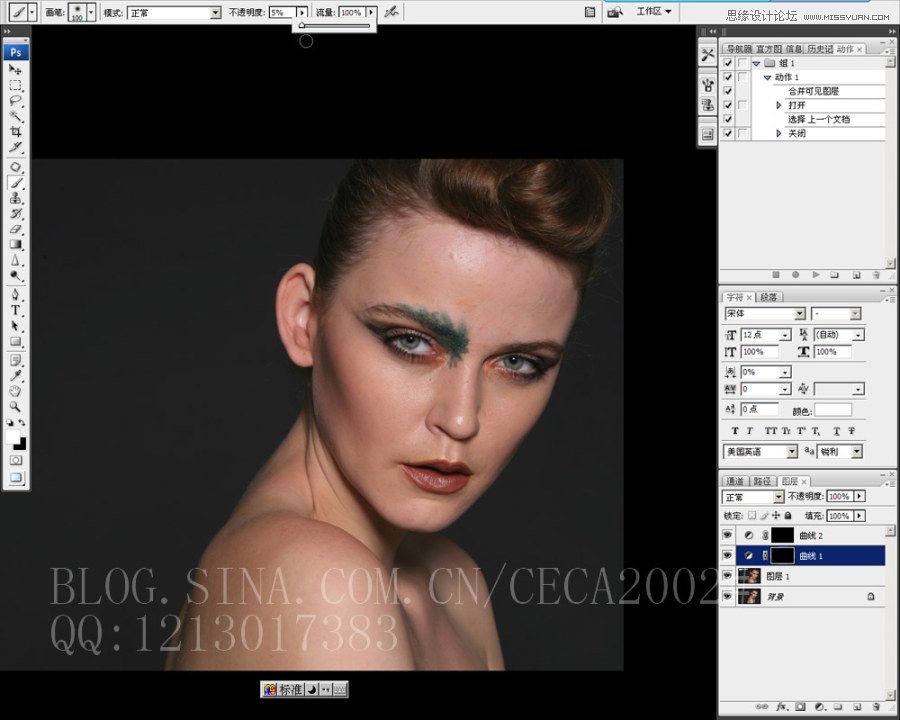Pick the Clone Stamp tool

16,198
